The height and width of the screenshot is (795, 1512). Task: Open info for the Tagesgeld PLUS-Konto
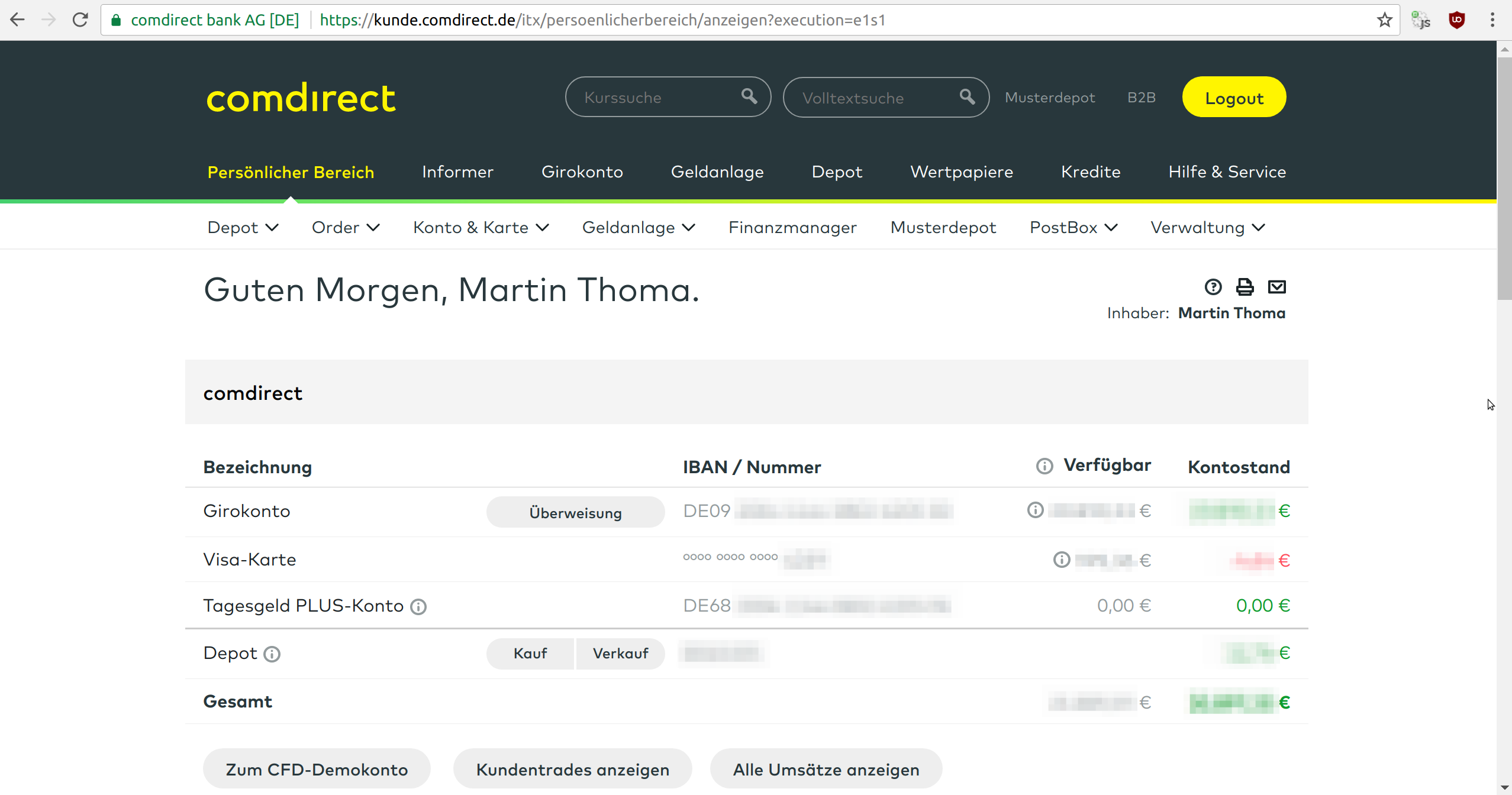[x=418, y=606]
